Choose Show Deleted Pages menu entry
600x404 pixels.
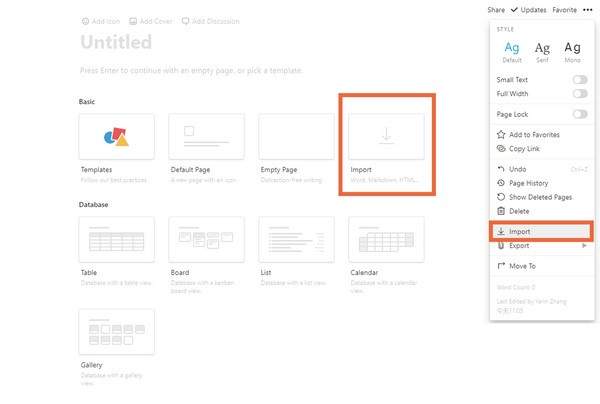click(x=542, y=197)
